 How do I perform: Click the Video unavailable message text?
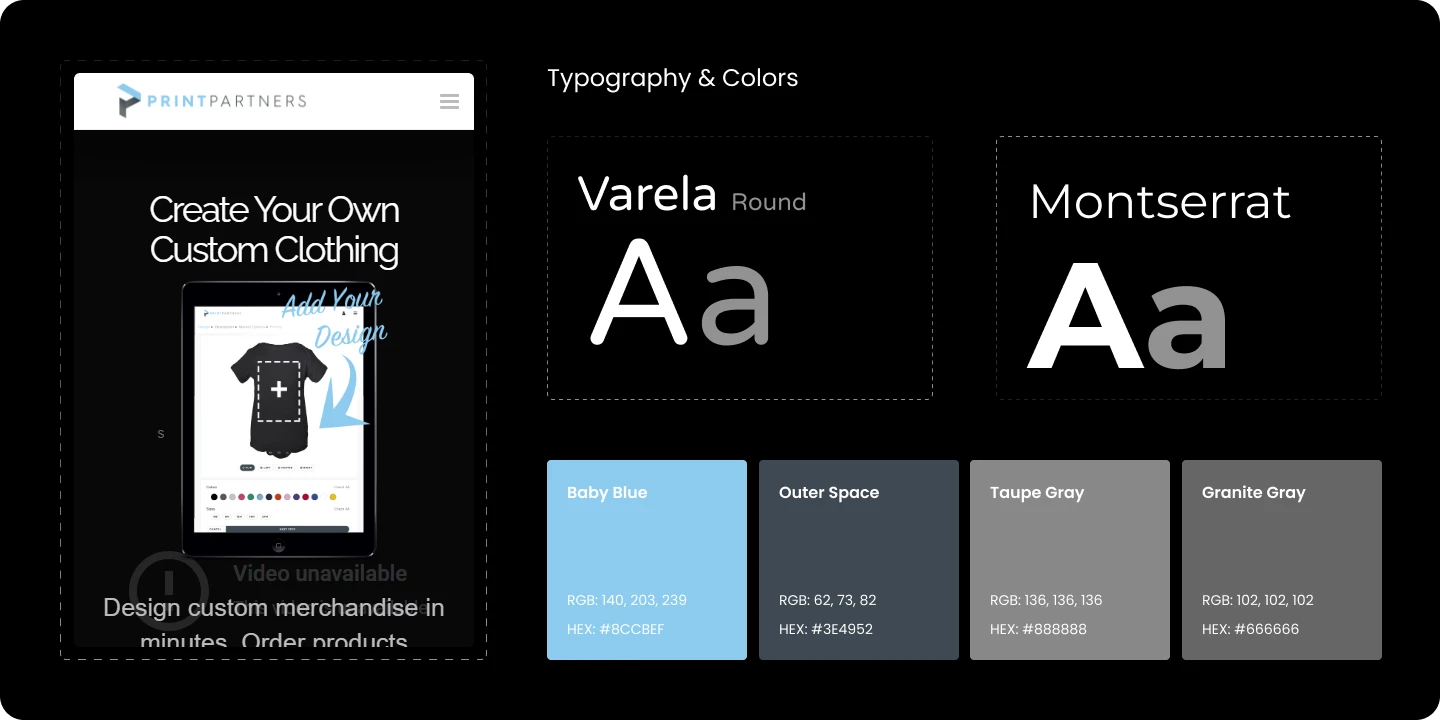pyautogui.click(x=320, y=573)
